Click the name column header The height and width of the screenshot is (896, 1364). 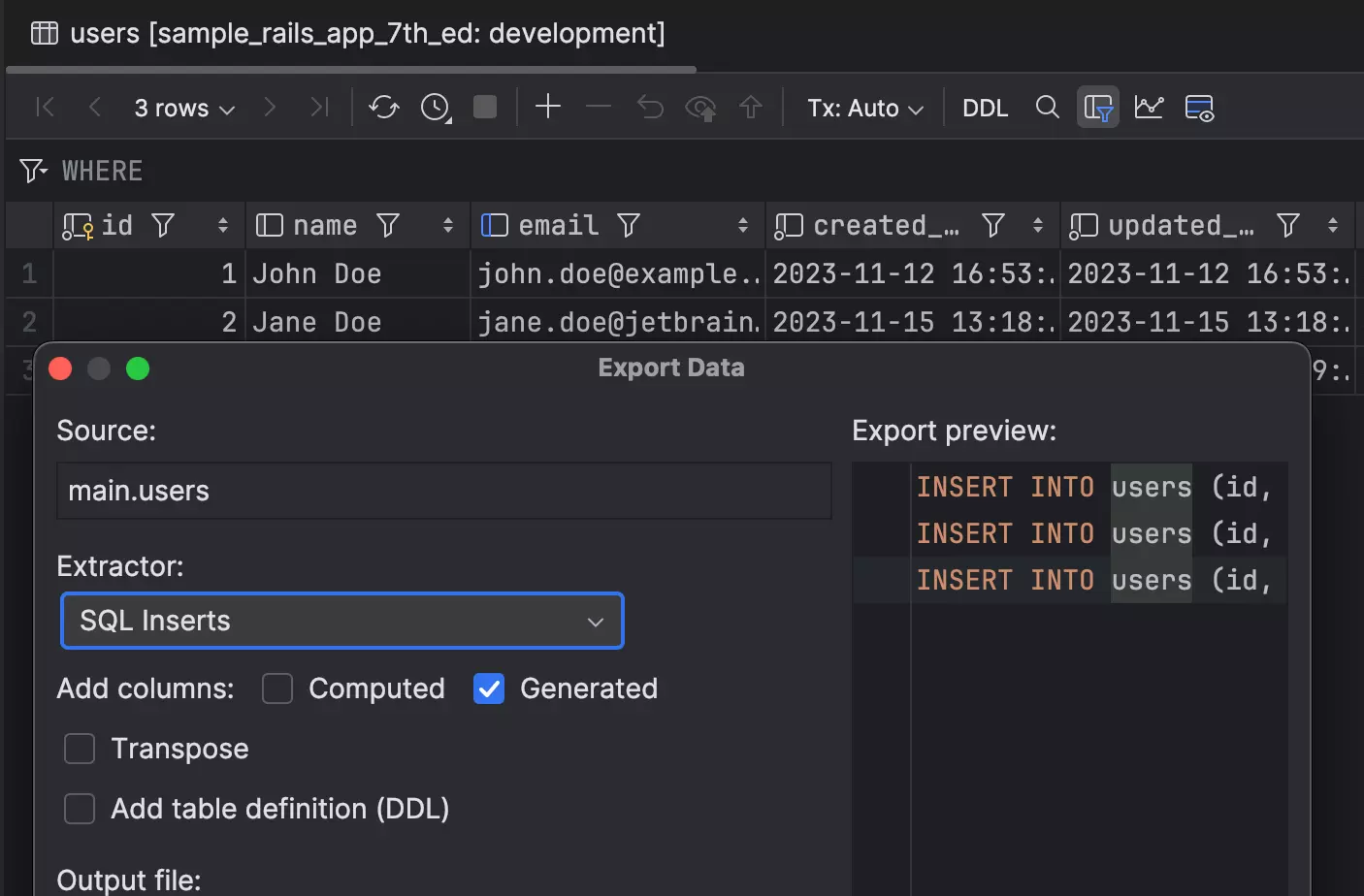[325, 226]
